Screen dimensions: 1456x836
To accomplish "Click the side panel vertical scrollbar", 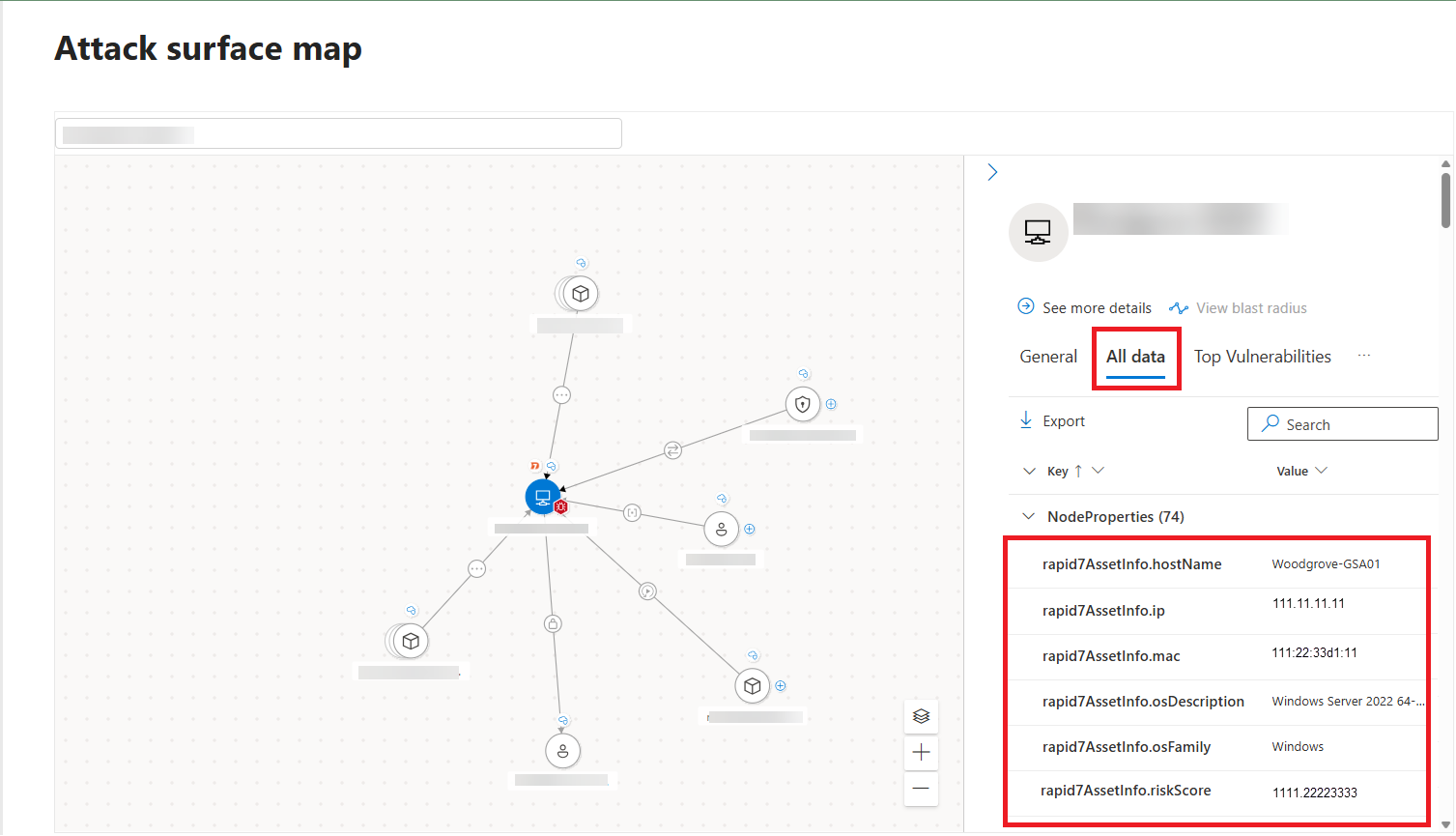I will [1445, 201].
